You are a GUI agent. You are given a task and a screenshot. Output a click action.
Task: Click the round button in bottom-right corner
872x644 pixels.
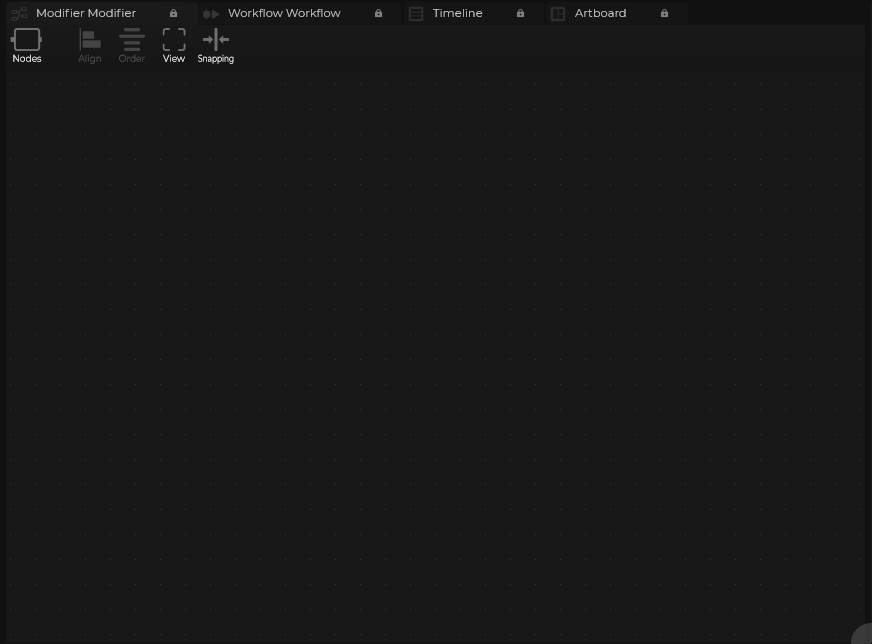pyautogui.click(x=863, y=635)
